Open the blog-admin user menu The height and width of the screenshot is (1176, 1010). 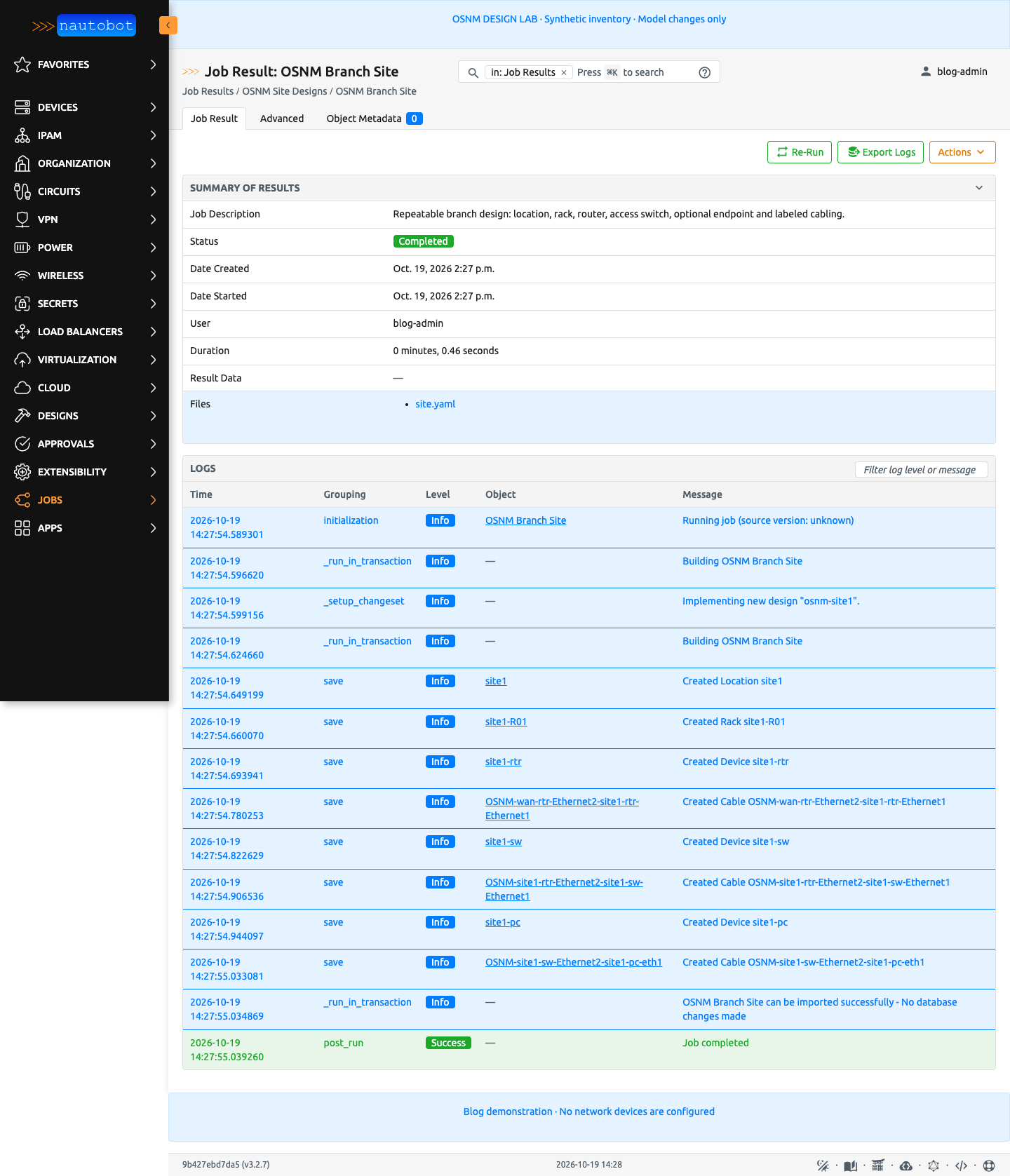coord(954,72)
